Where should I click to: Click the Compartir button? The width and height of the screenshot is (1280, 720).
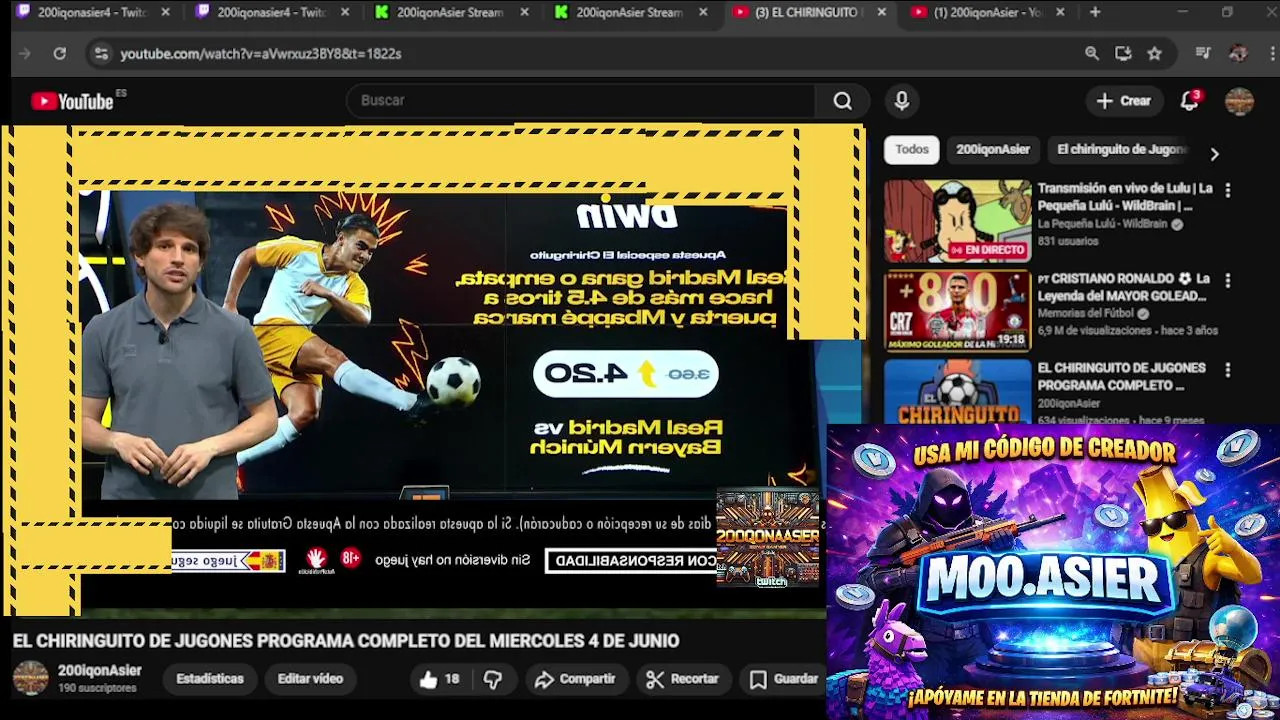pyautogui.click(x=575, y=679)
